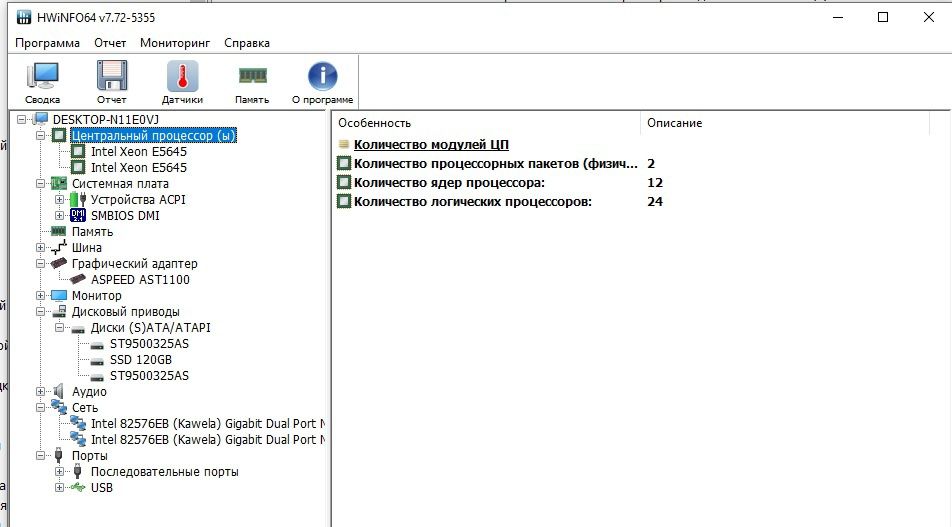Open the Программа menu
This screenshot has height=527, width=952.
(47, 43)
